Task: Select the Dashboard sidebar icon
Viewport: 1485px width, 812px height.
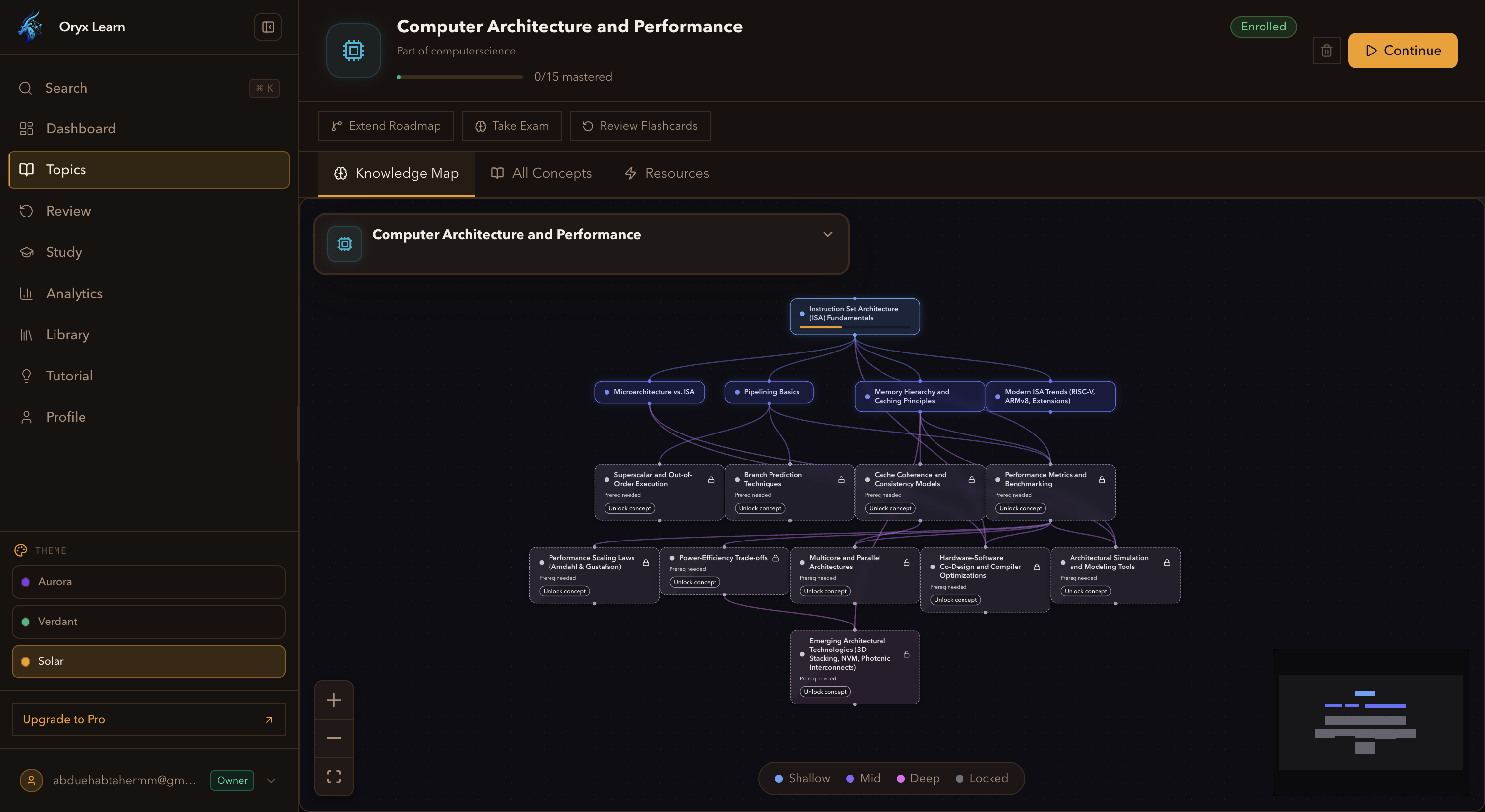Action: pyautogui.click(x=27, y=129)
